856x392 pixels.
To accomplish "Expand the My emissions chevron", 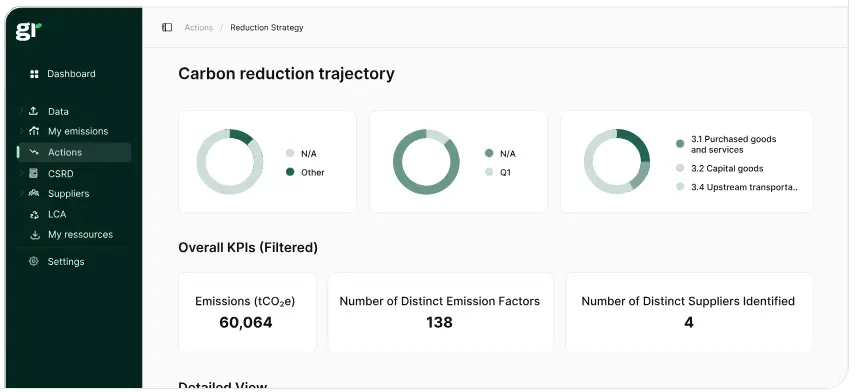I will pos(22,130).
